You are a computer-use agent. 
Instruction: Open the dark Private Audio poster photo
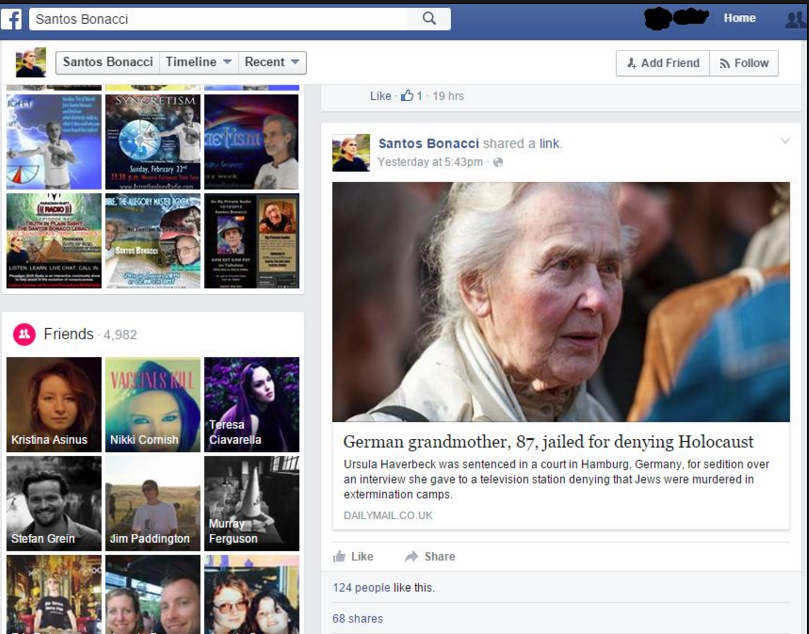252,240
